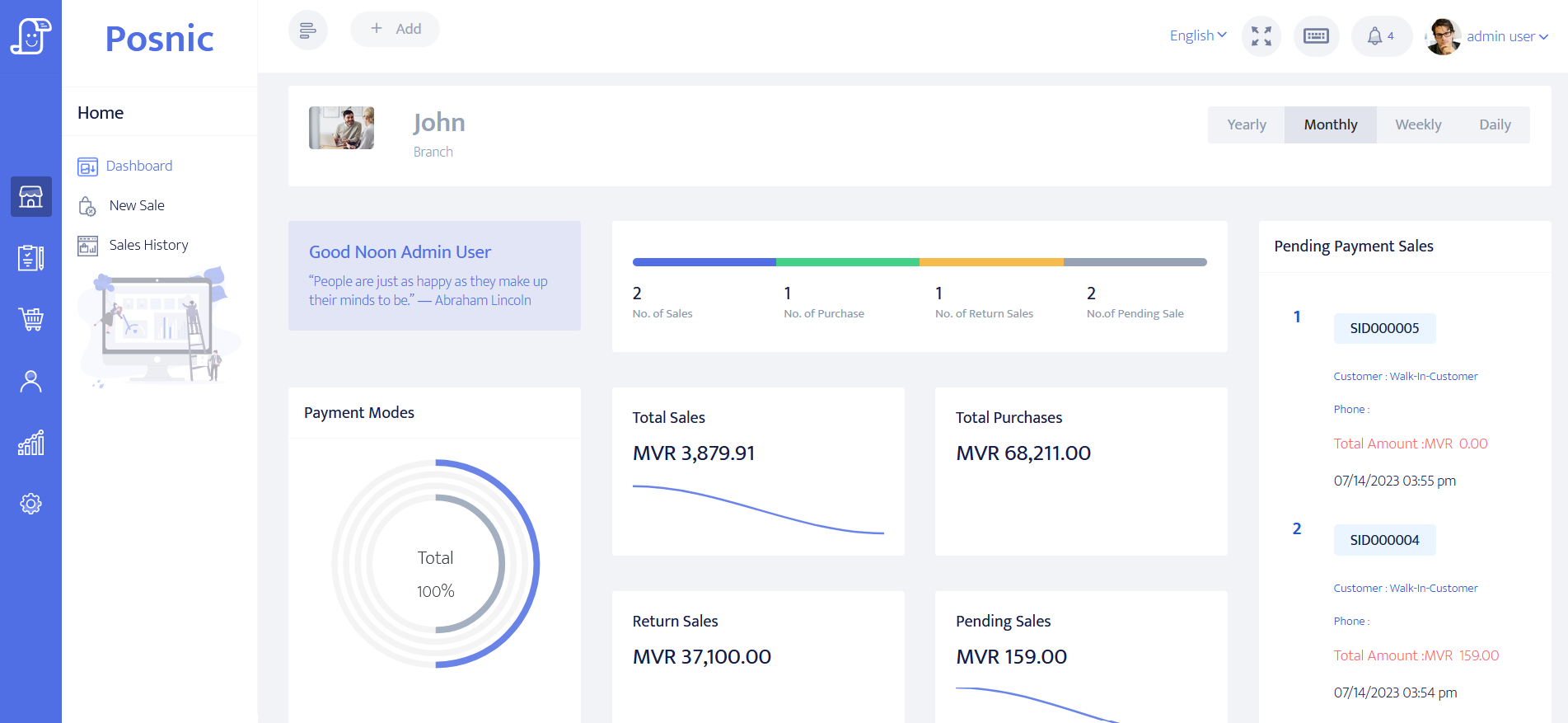This screenshot has width=1568, height=723.
Task: Open pending sale SID000005
Action: [x=1384, y=328]
